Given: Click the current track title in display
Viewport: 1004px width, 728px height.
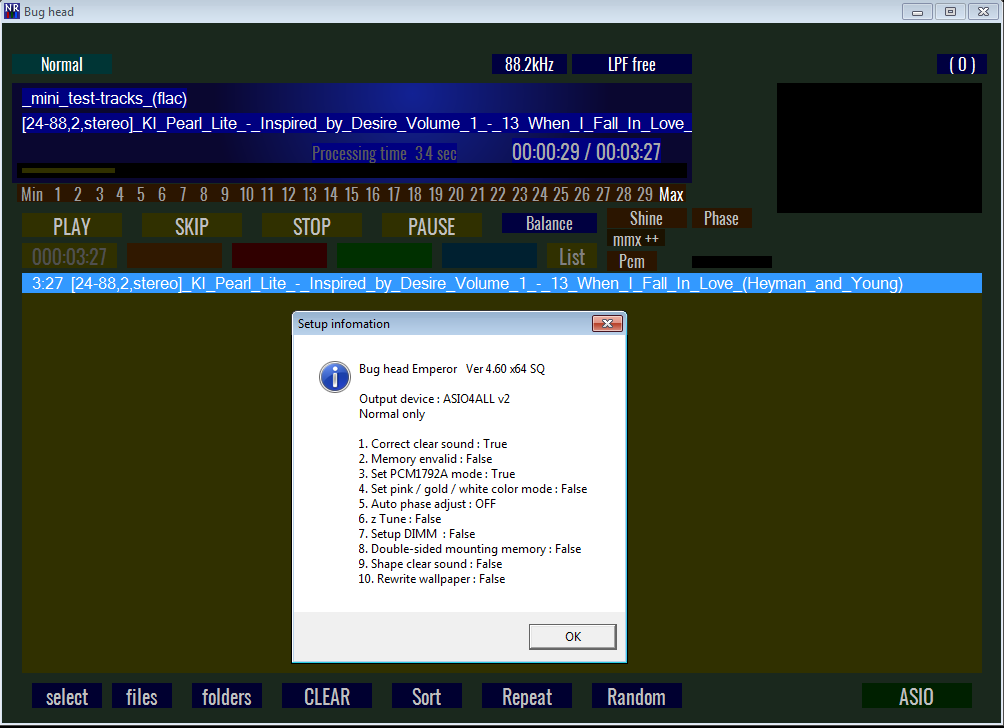Looking at the screenshot, I should pos(357,124).
